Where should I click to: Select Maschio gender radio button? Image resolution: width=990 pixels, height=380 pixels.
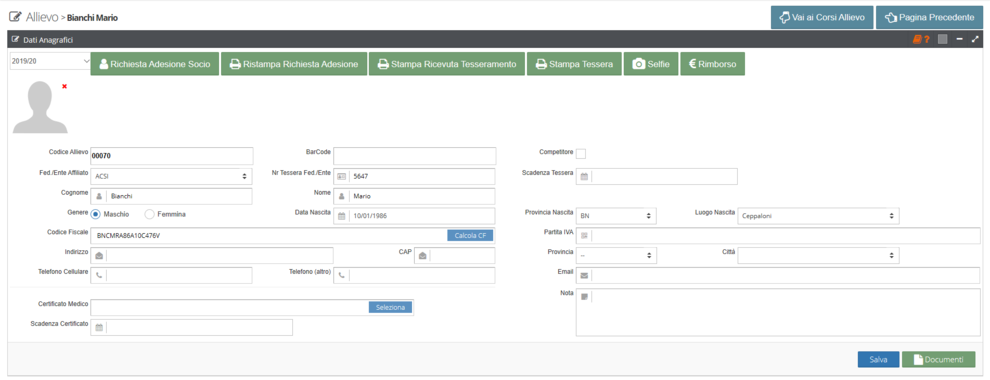click(x=96, y=214)
